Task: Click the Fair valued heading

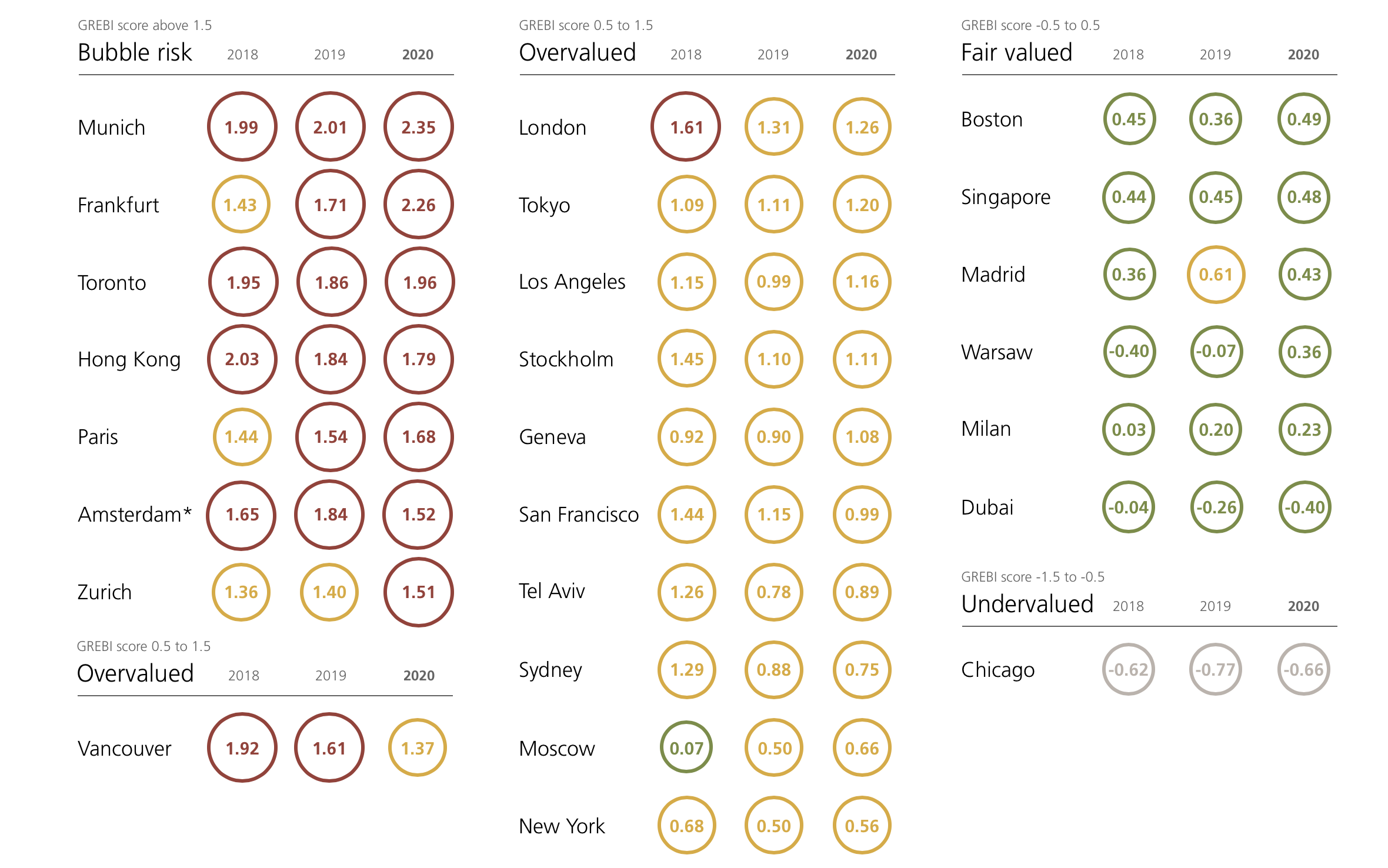Action: coord(1016,52)
